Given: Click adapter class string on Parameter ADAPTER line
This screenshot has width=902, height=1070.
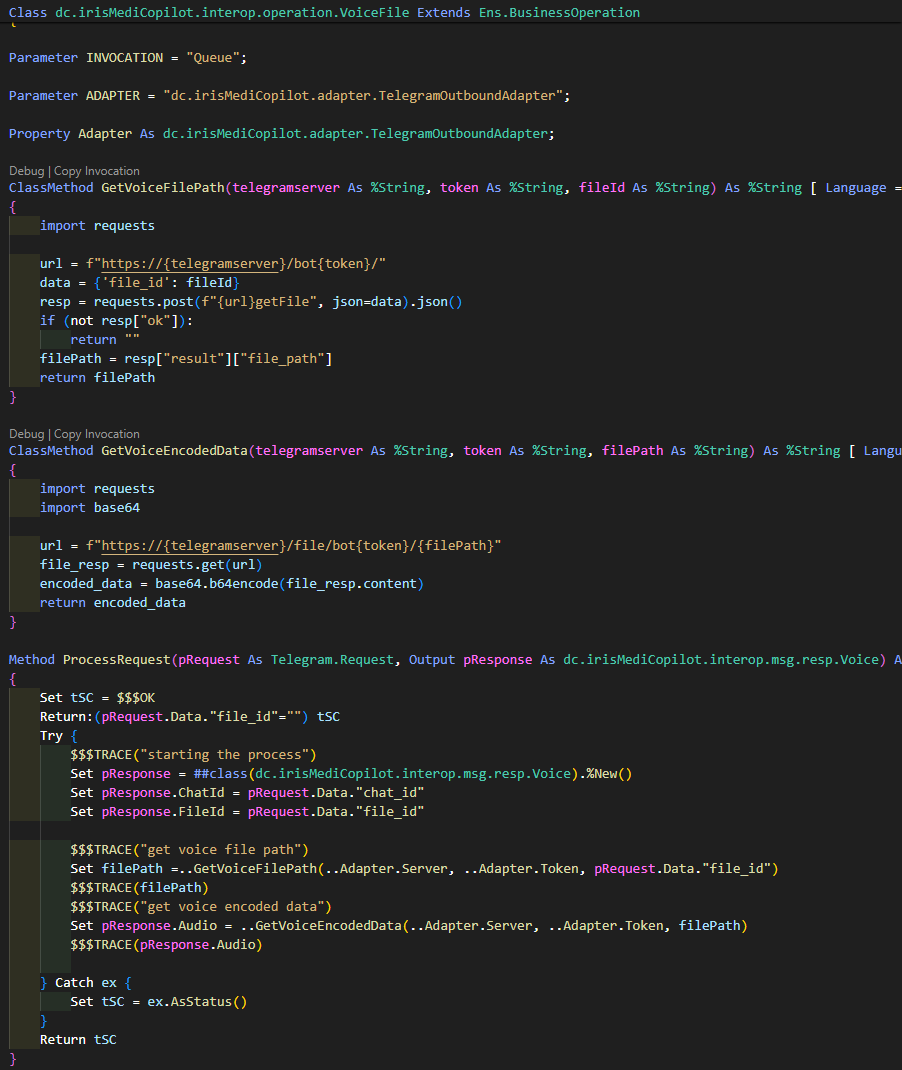Looking at the screenshot, I should tap(363, 96).
